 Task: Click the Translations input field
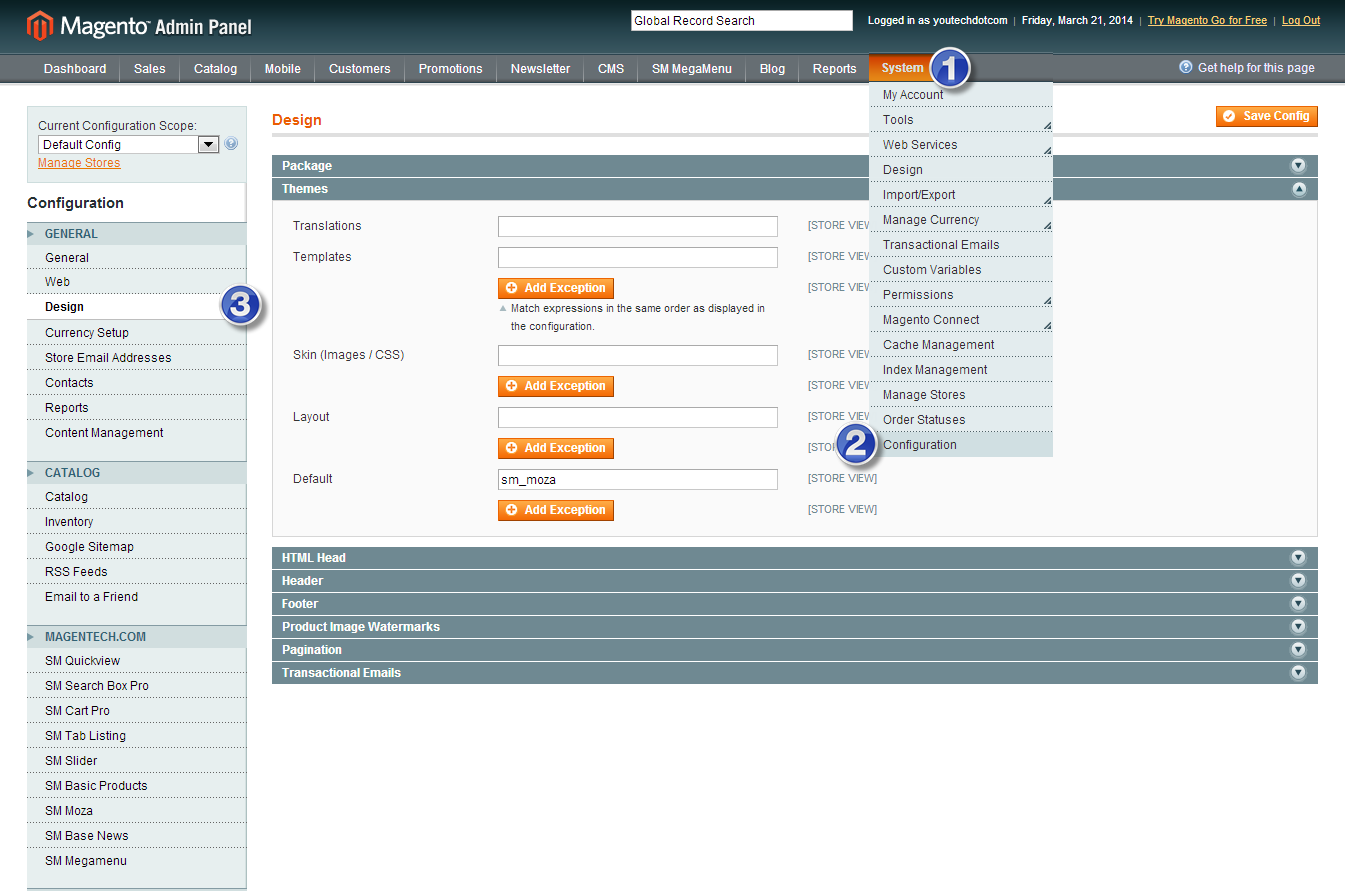638,226
